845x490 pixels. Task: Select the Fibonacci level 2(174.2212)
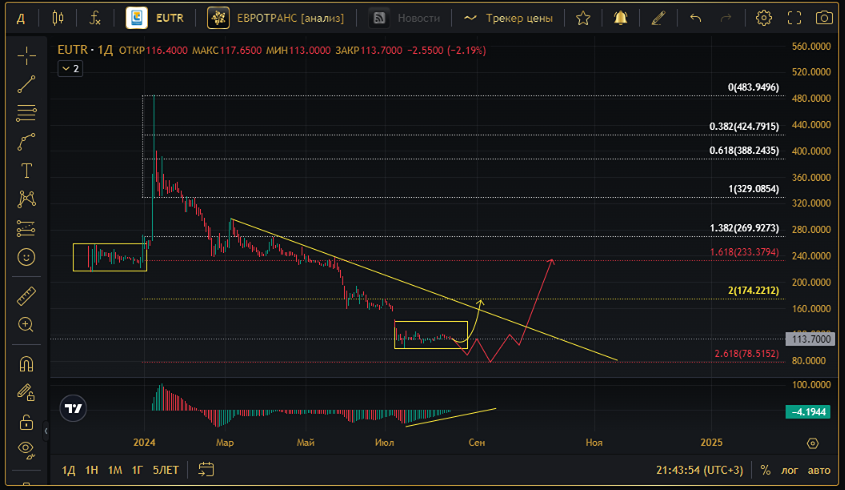click(x=753, y=291)
